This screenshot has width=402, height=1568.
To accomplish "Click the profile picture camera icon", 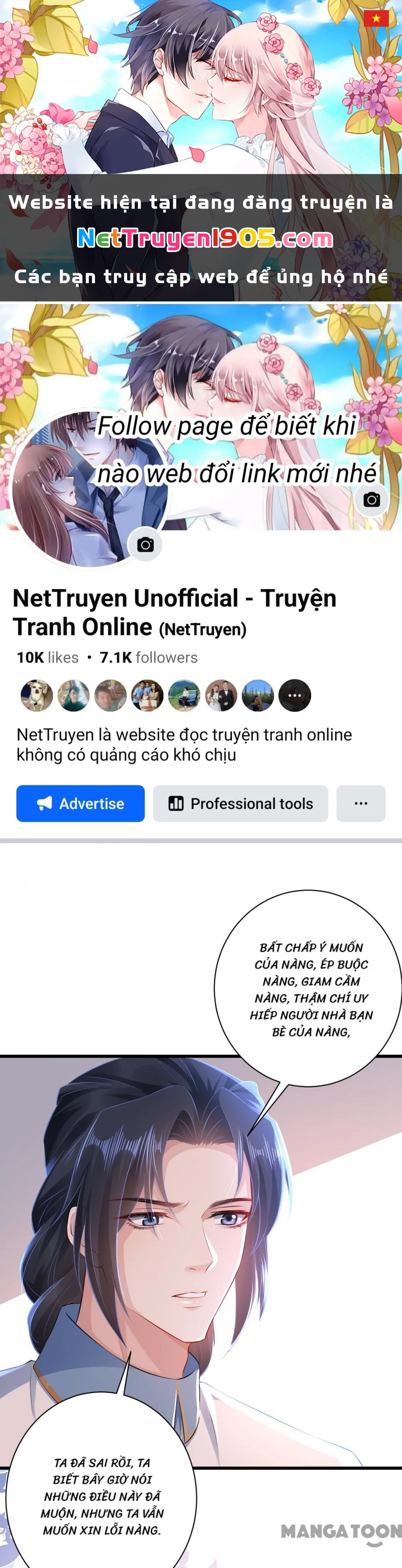I will 145,545.
